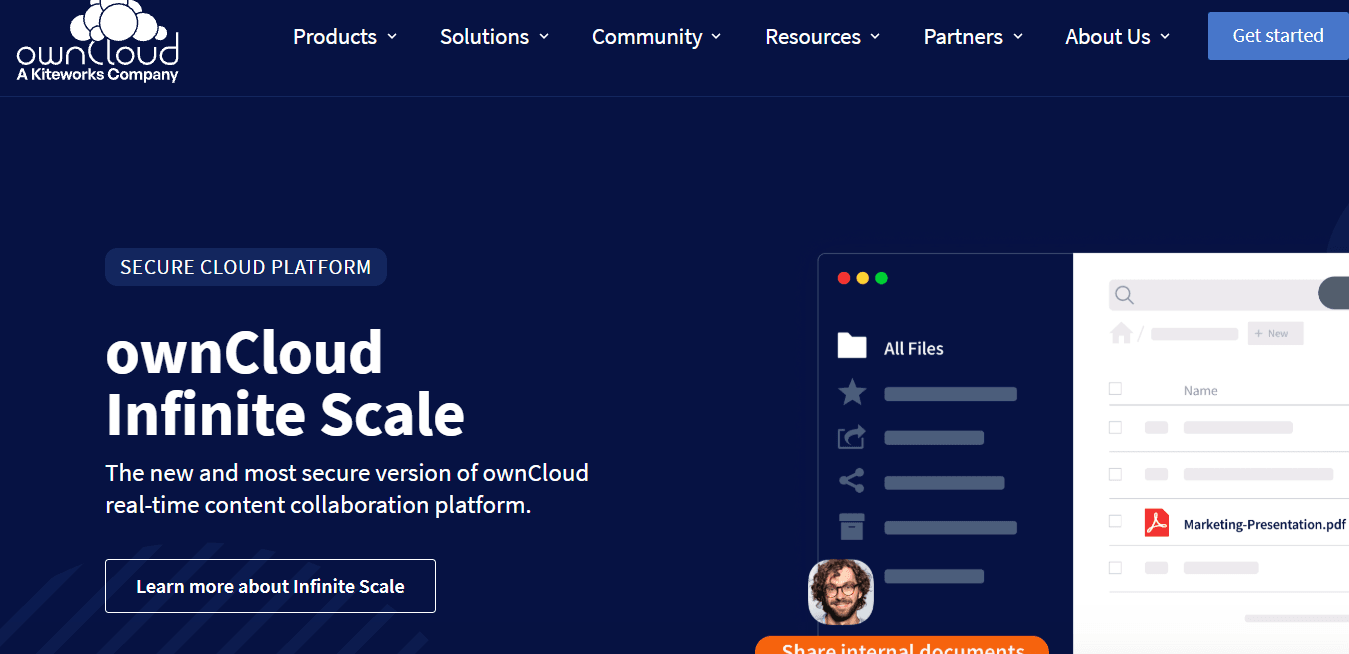Screen dimensions: 1349x654
Task: Open Marketing-Presentation.pdf file name
Action: point(1265,524)
